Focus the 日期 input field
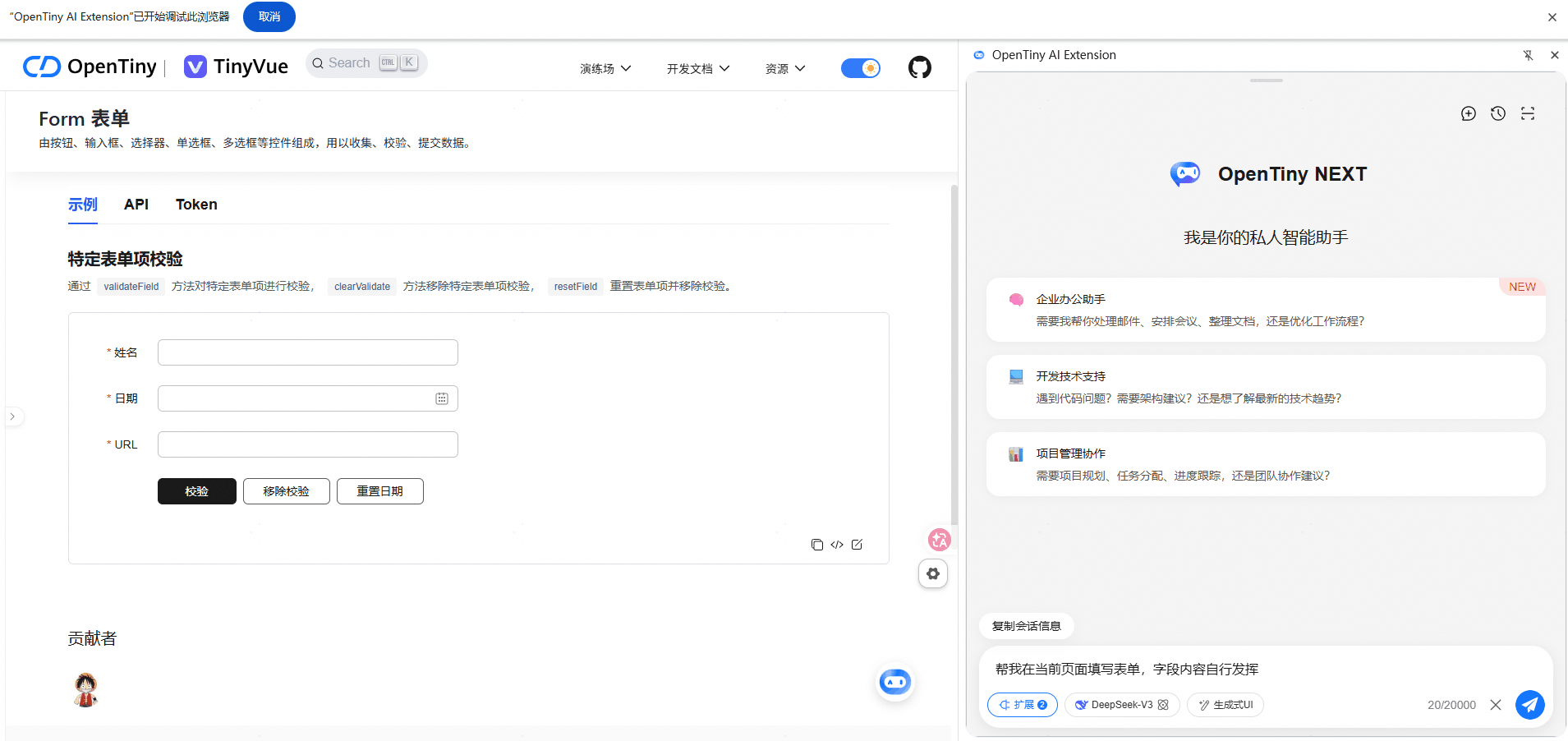1568x741 pixels. coord(308,398)
